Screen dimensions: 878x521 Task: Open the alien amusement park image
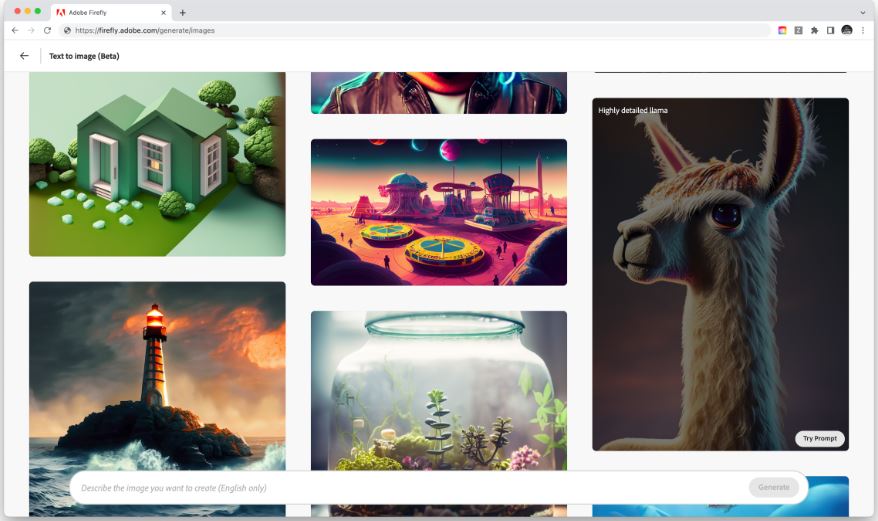tap(439, 212)
